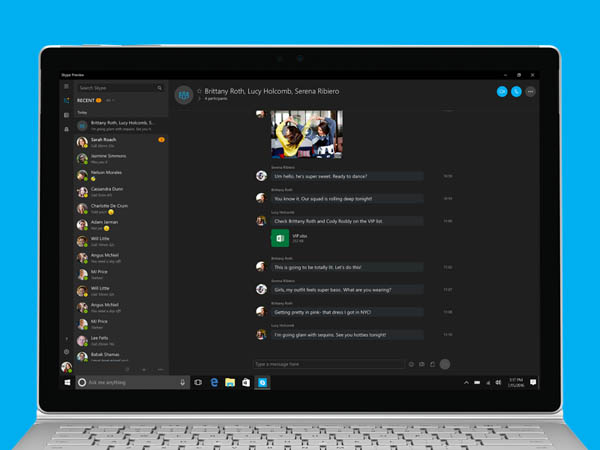Launch Microsoft Edge from the taskbar

click(x=214, y=382)
